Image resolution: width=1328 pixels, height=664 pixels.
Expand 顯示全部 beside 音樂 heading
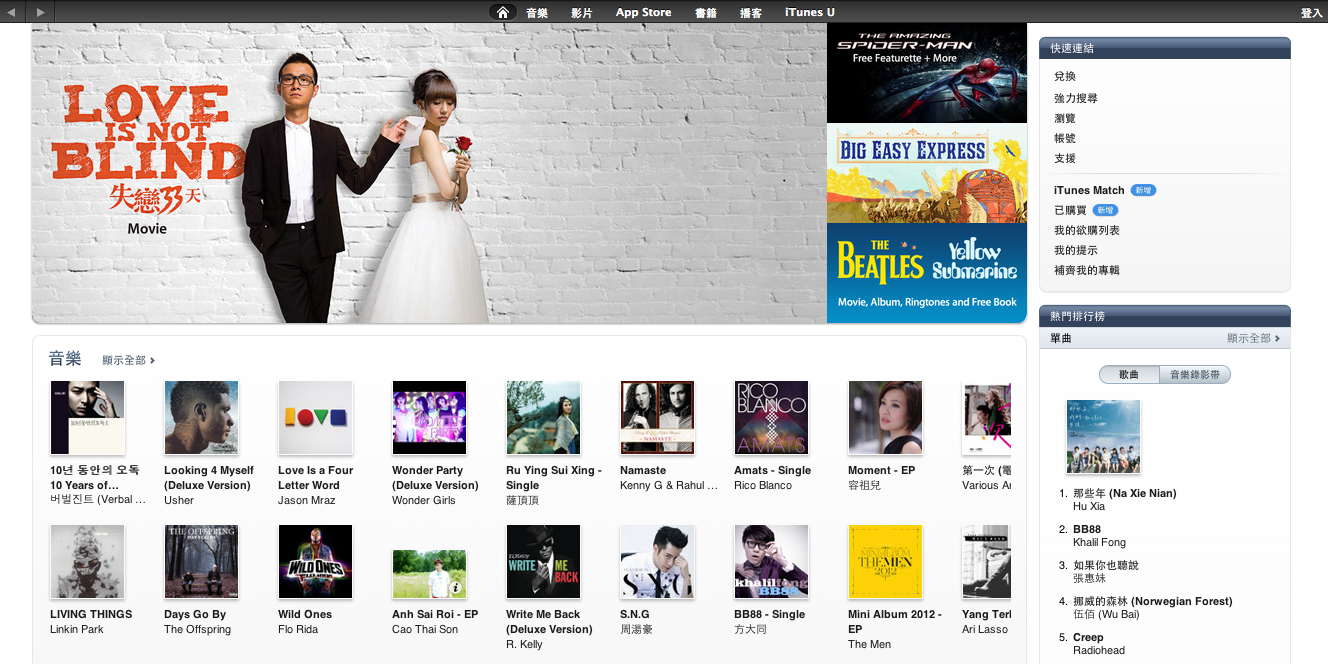128,360
